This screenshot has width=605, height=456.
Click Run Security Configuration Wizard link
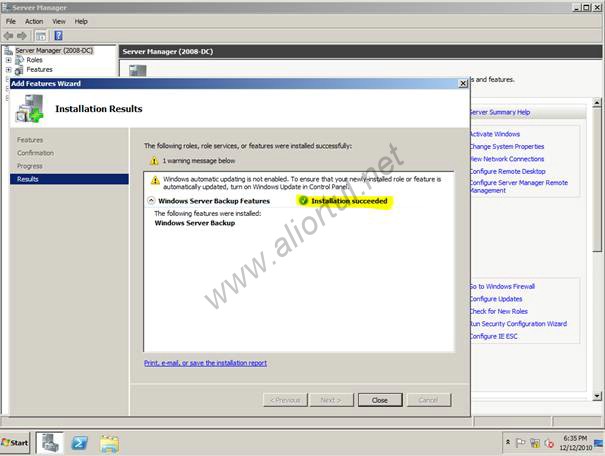(x=519, y=324)
